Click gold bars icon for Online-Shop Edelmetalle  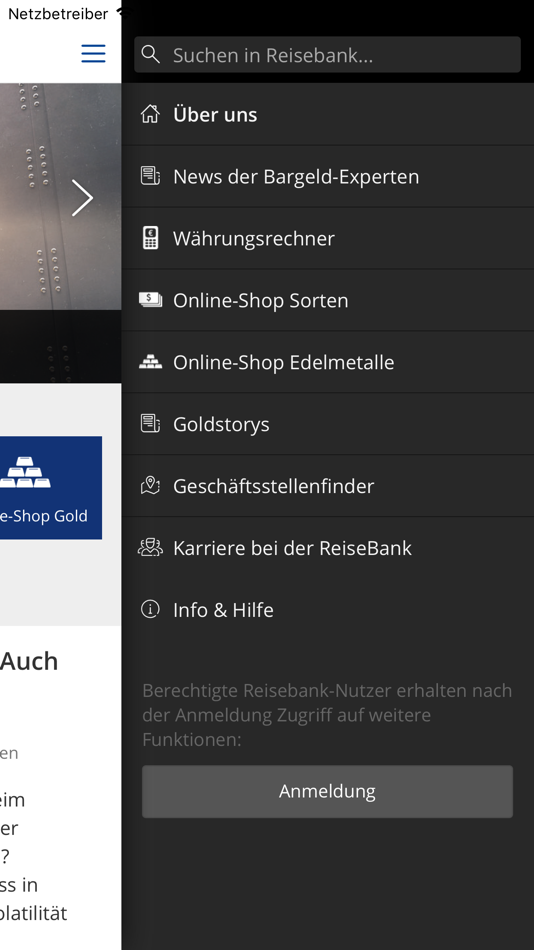(x=150, y=362)
